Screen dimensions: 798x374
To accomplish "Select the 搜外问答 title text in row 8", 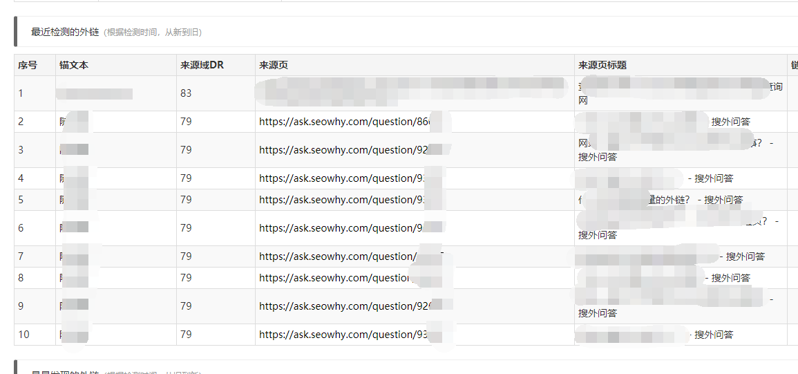I will pos(731,278).
